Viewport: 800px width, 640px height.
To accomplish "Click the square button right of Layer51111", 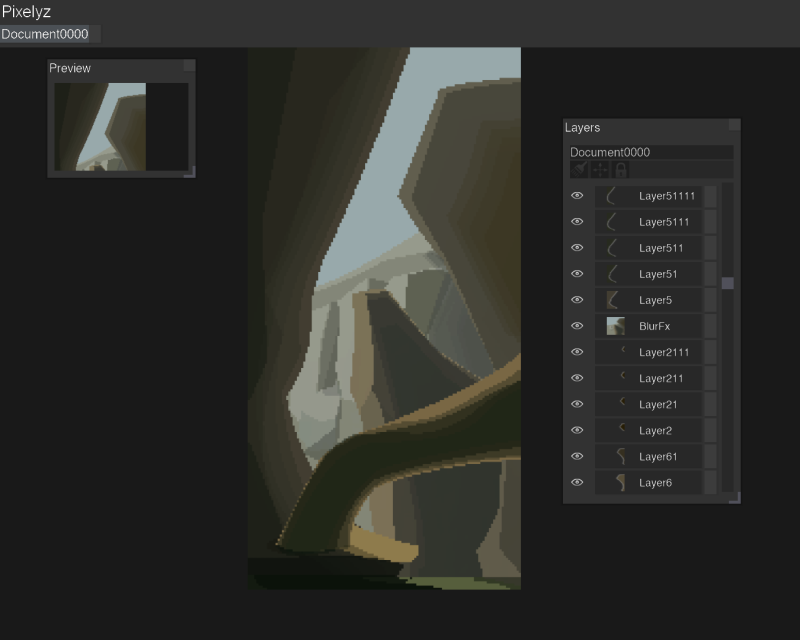I will [x=710, y=196].
